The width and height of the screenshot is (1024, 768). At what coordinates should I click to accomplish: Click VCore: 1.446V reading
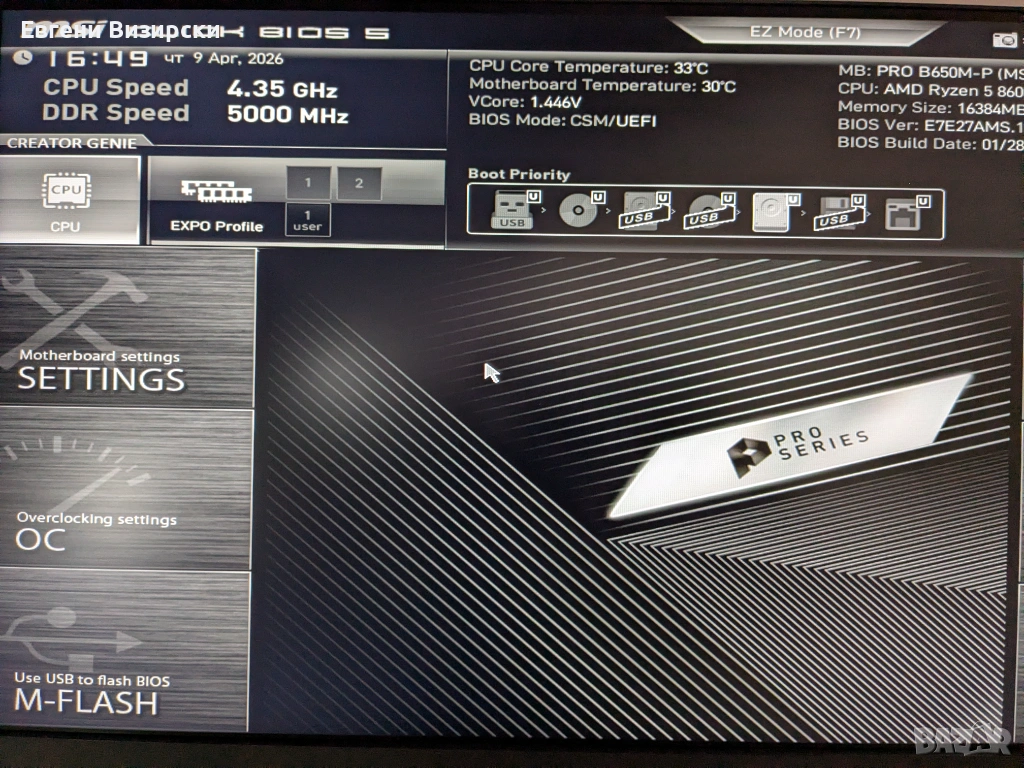(x=525, y=102)
